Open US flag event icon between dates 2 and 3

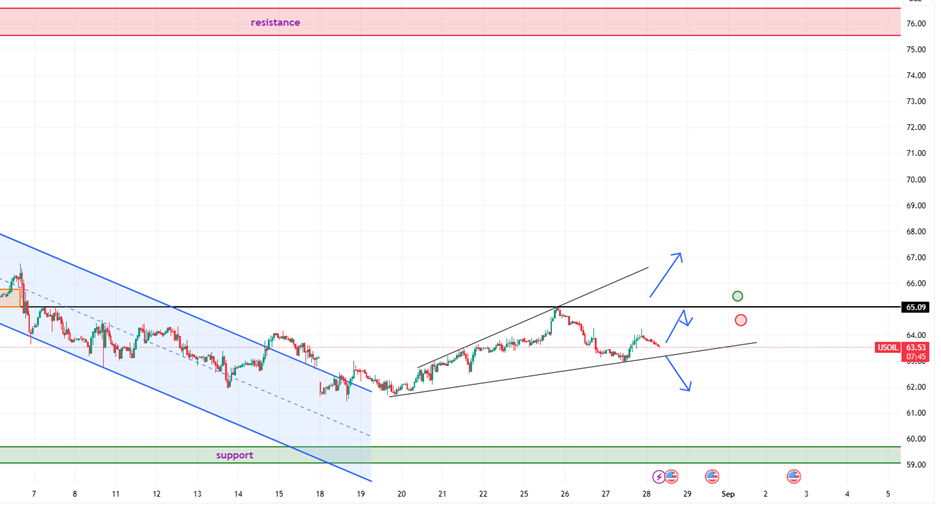(793, 477)
